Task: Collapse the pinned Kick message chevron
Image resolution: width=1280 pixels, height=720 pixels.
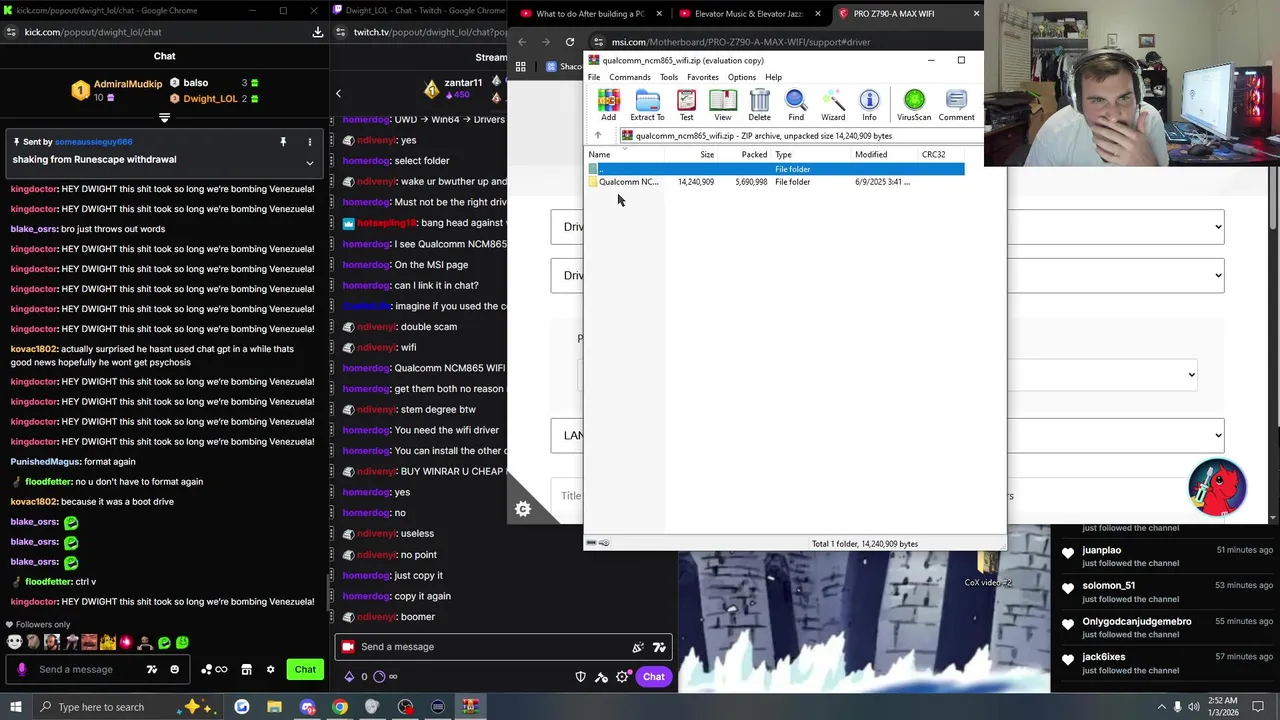Action: 310,162
